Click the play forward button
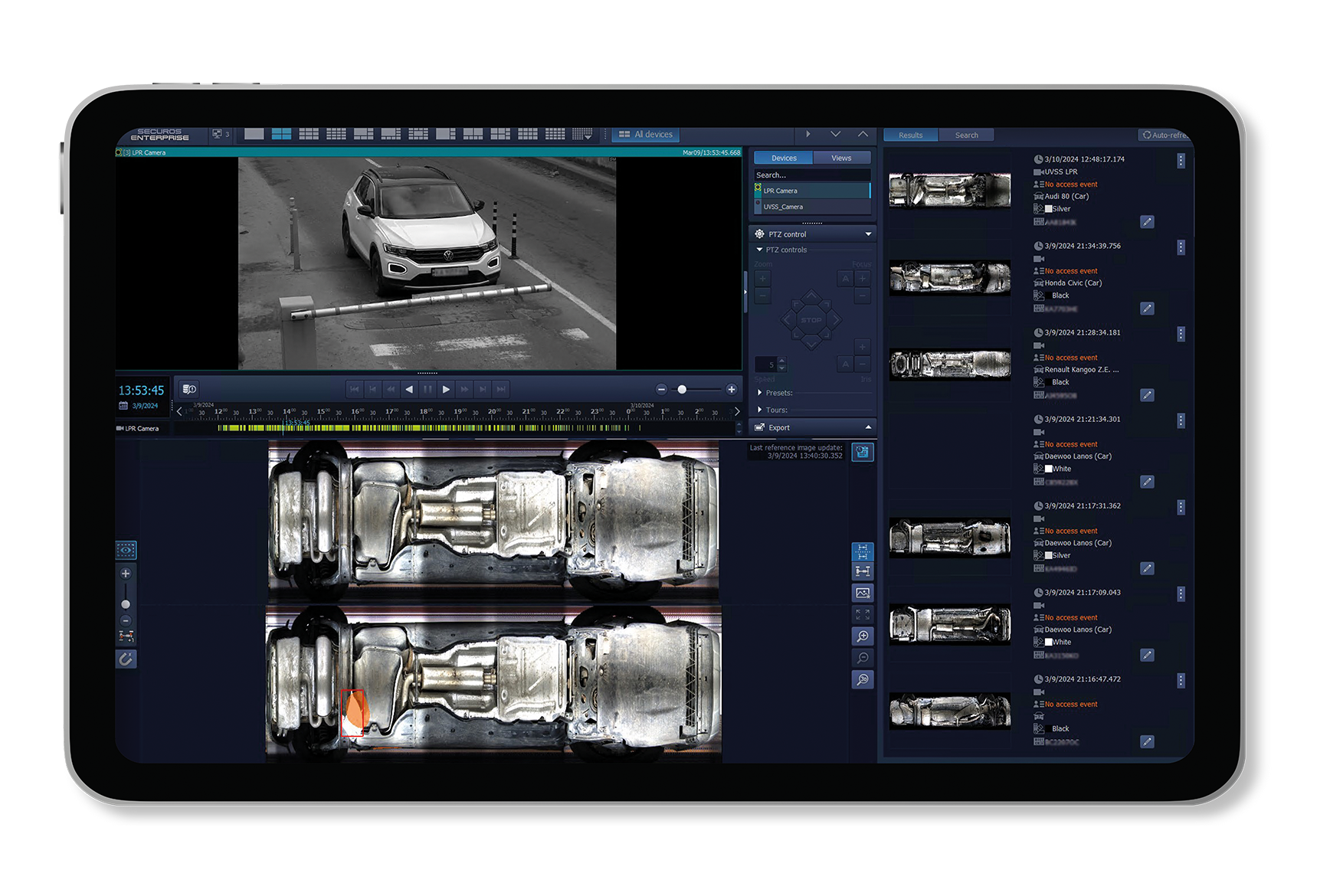Image resolution: width=1317 pixels, height=896 pixels. (446, 389)
